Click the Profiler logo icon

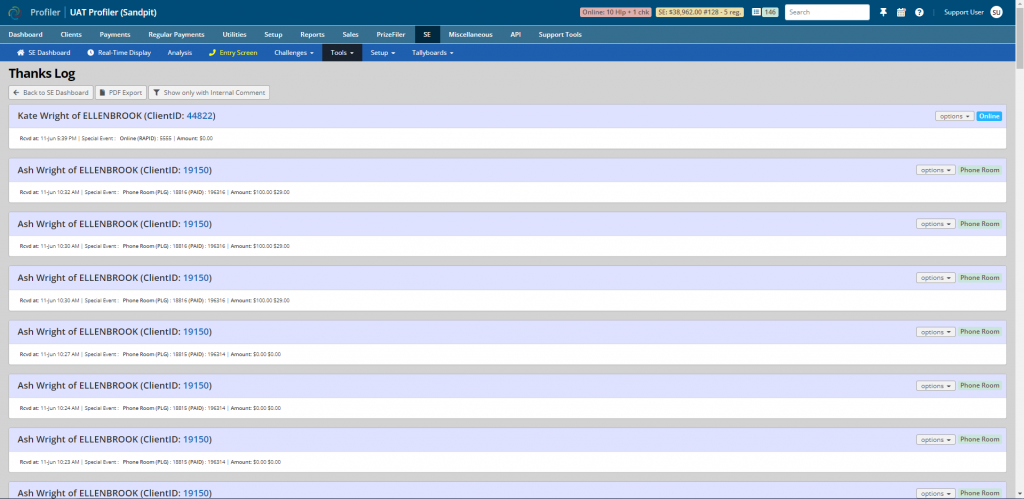tap(15, 12)
